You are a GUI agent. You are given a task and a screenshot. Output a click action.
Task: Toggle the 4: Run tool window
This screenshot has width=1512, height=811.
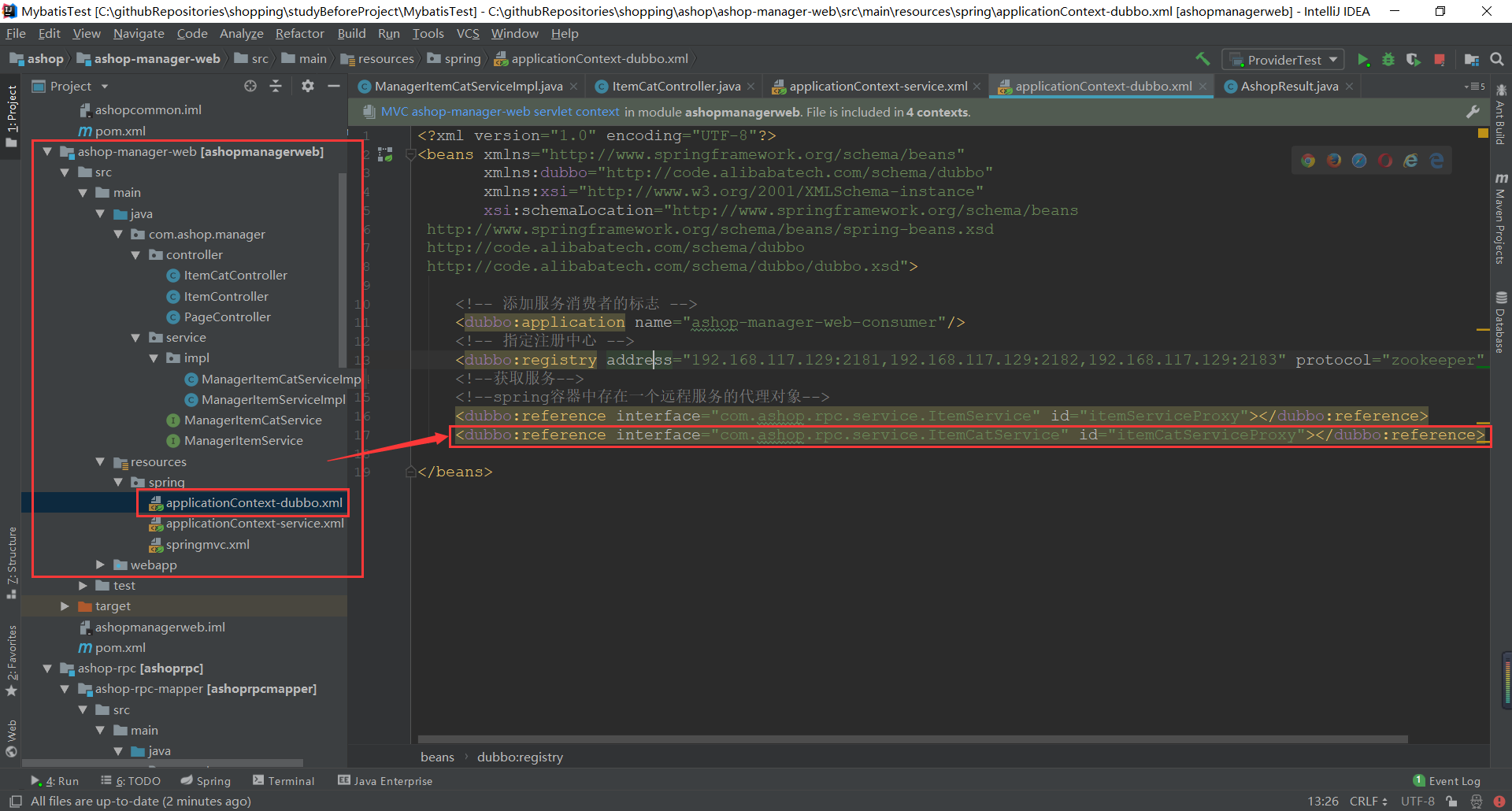point(55,781)
